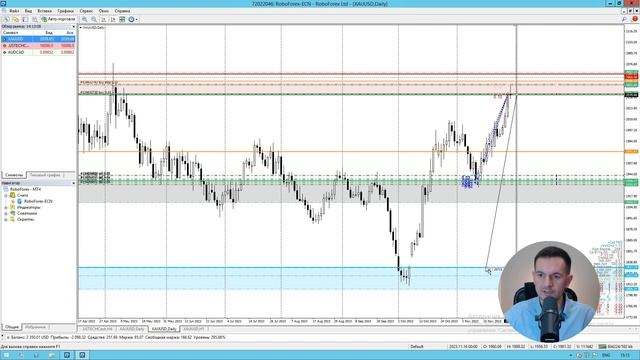Open the Графики menu
The image size is (640, 360).
point(65,11)
